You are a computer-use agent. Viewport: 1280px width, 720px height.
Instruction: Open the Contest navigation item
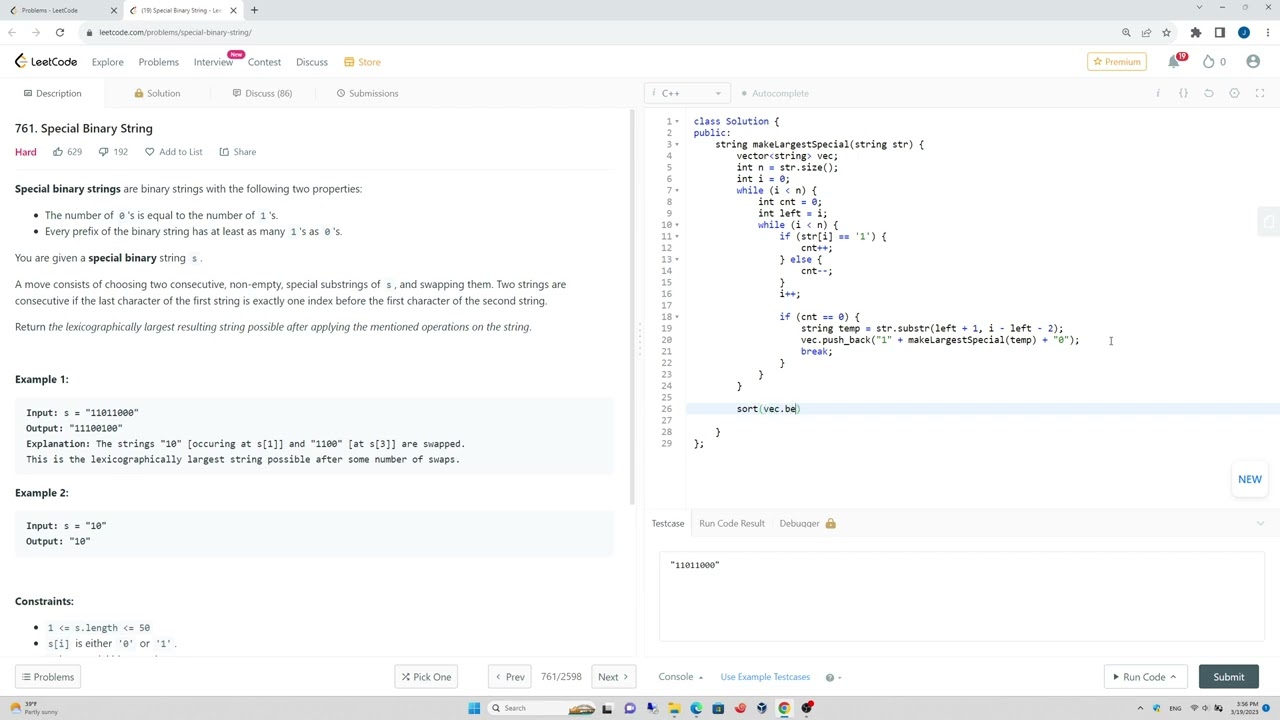click(264, 62)
